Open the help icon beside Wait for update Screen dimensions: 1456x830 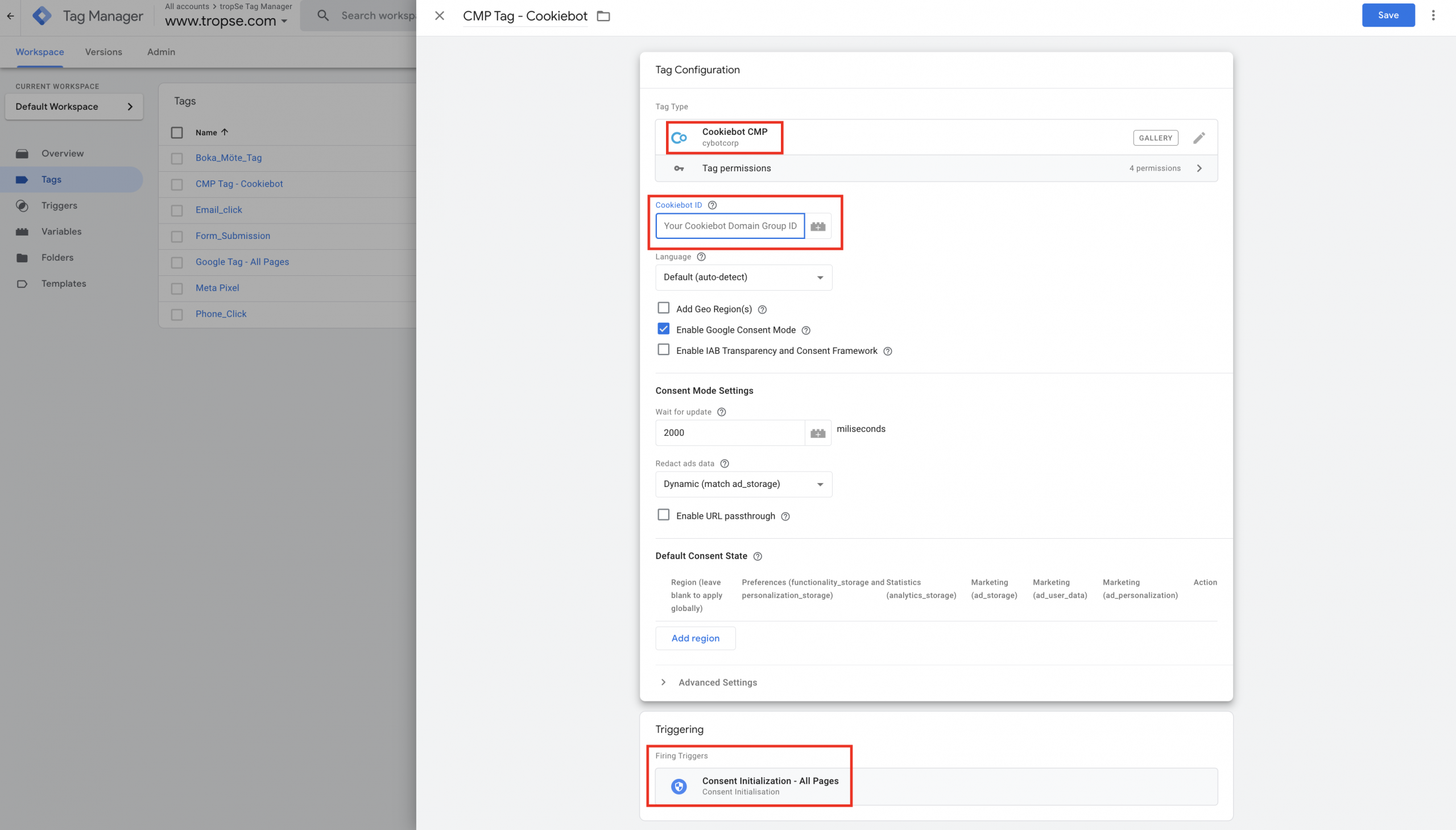pyautogui.click(x=721, y=412)
